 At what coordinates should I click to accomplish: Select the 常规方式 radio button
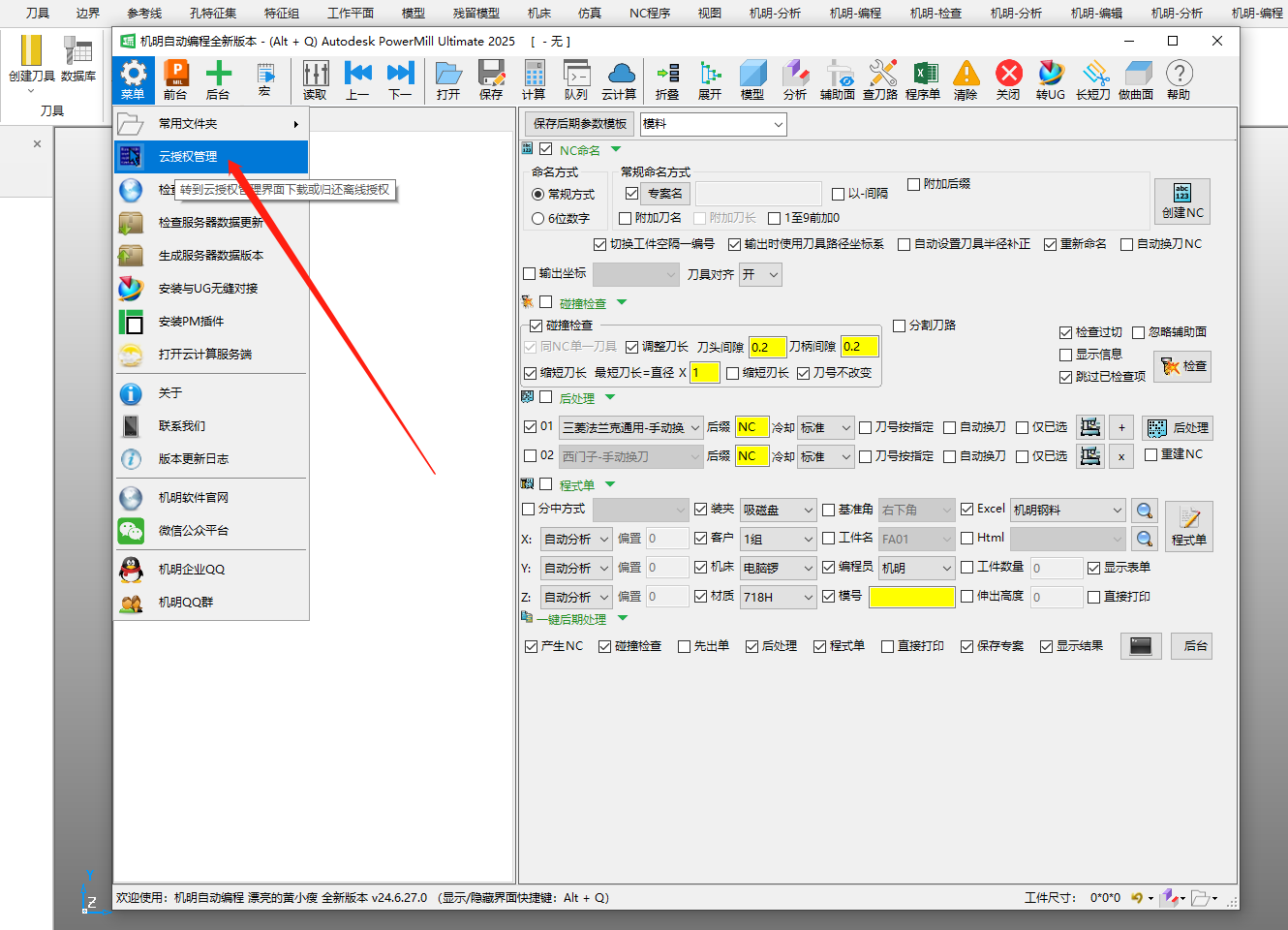[x=537, y=194]
